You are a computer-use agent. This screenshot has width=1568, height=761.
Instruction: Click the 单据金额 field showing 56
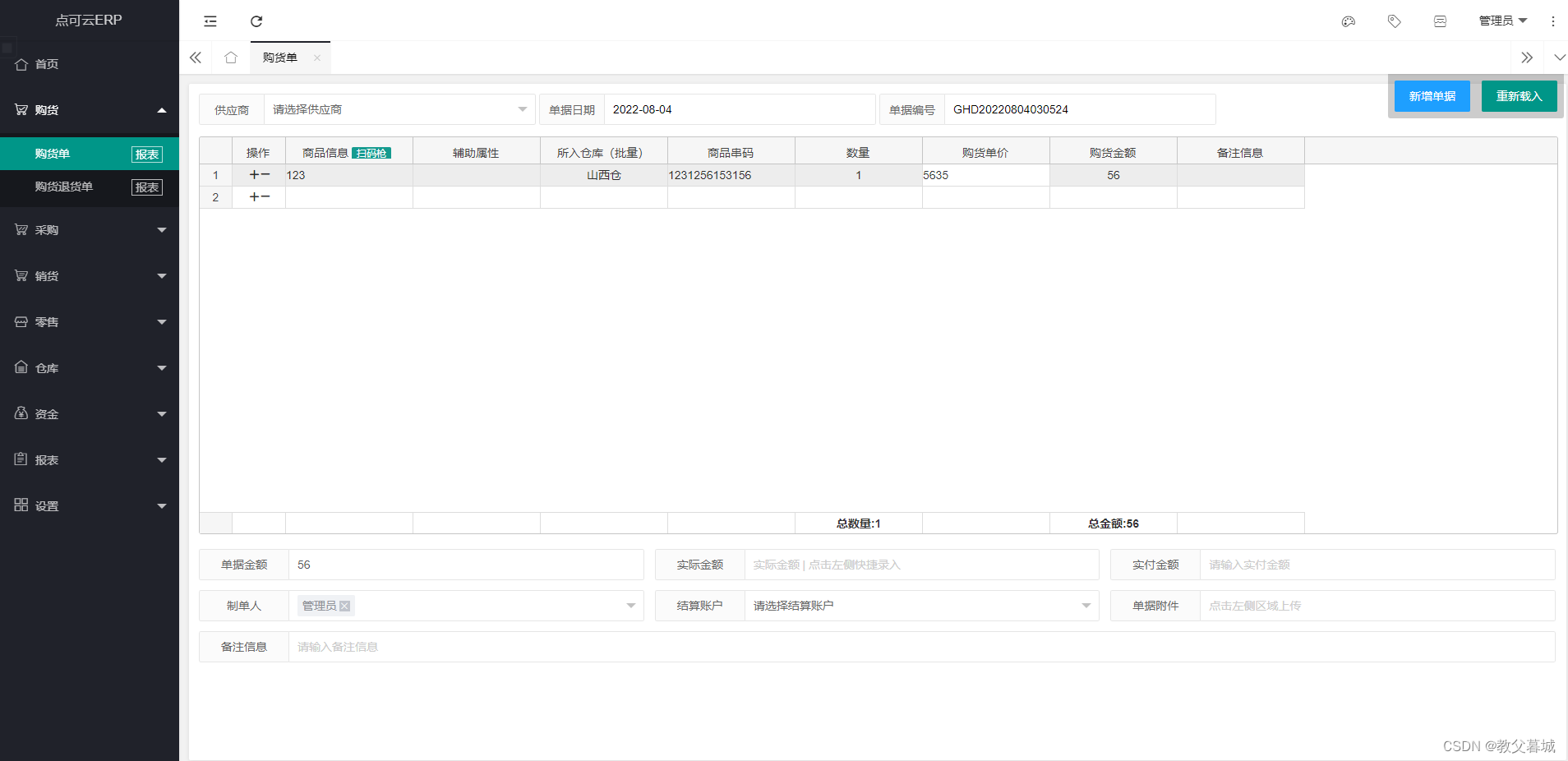[x=466, y=565]
